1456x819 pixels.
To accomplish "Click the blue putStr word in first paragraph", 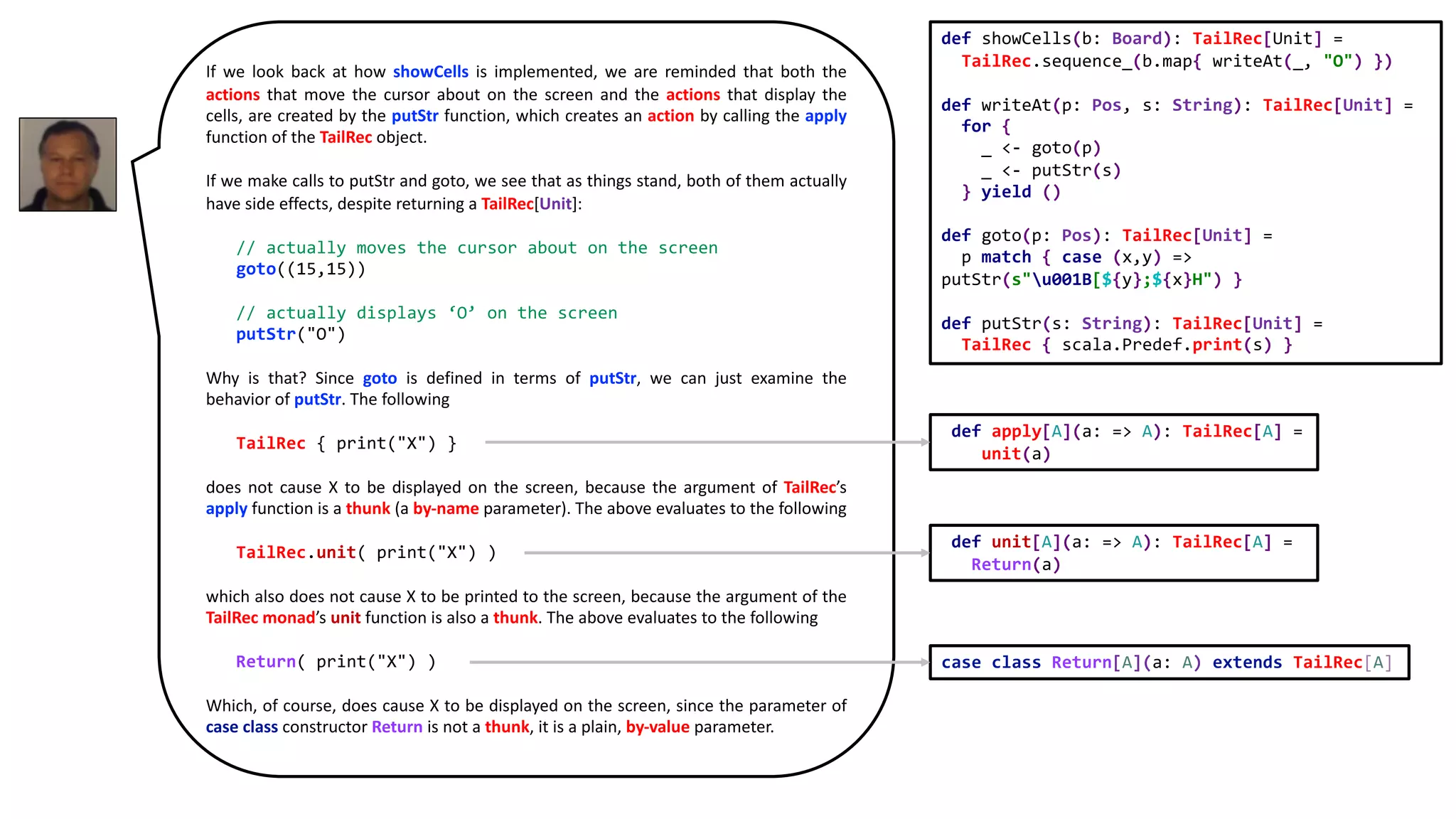I will [414, 116].
